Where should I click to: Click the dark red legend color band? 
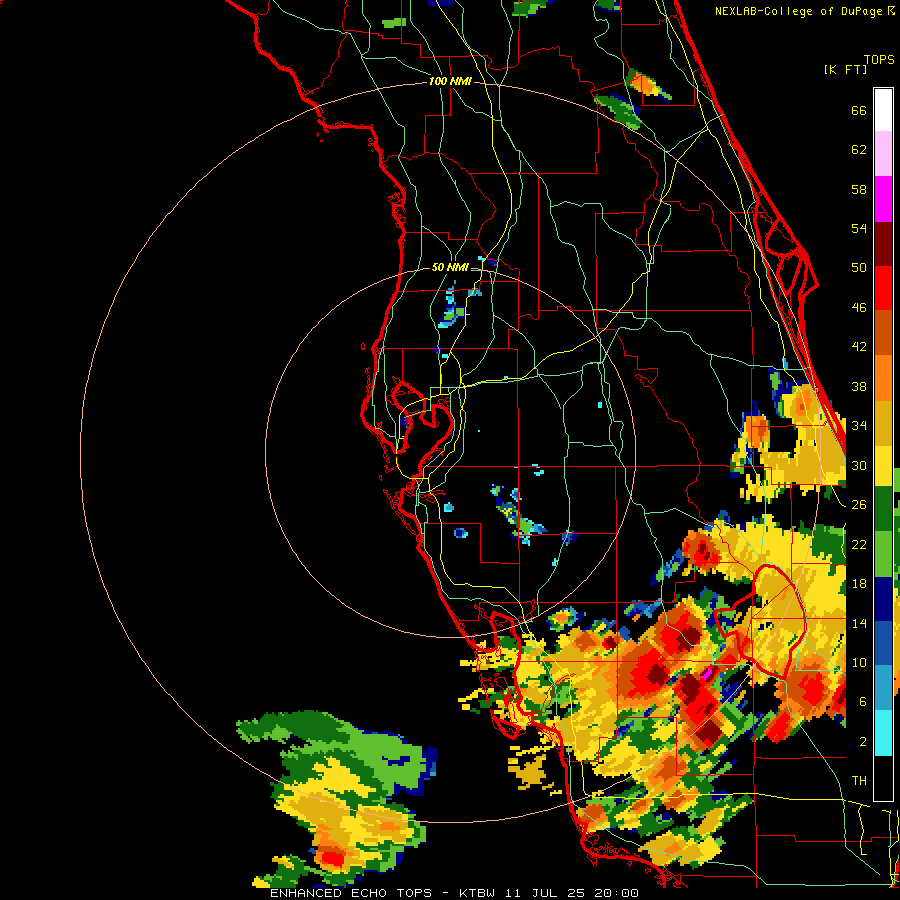(883, 244)
